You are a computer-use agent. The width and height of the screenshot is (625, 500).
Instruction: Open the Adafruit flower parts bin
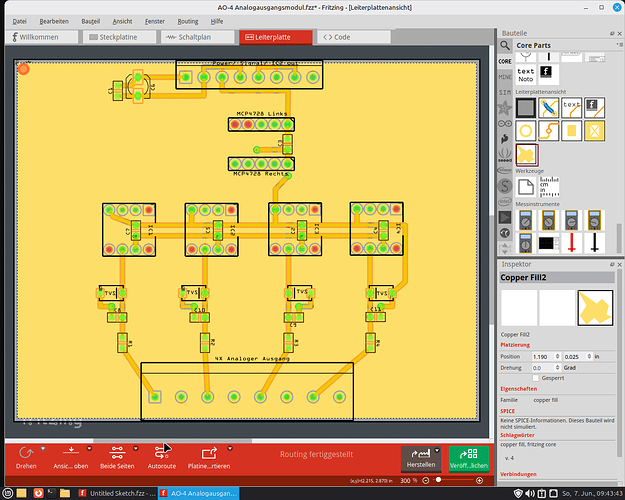click(505, 108)
